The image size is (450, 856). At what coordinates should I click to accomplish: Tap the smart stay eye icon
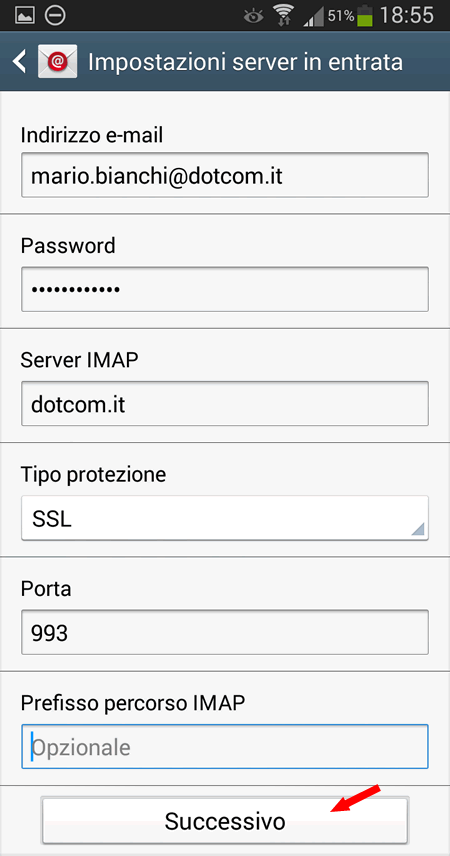[x=253, y=16]
